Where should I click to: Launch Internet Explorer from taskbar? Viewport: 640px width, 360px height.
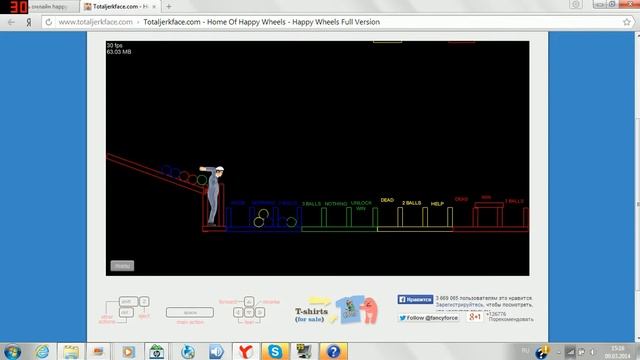[x=42, y=352]
